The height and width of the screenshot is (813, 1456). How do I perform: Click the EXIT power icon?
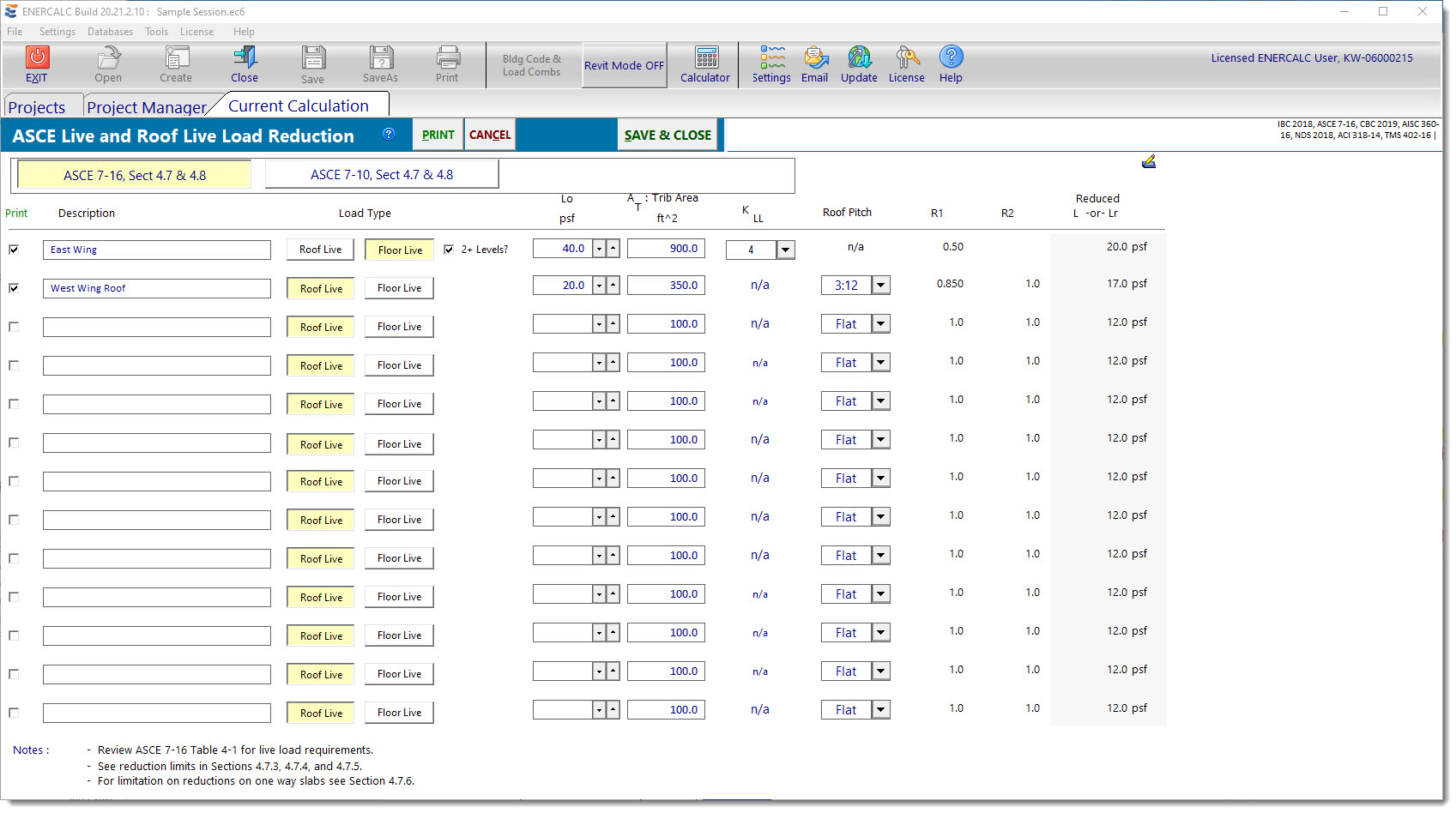tap(37, 57)
